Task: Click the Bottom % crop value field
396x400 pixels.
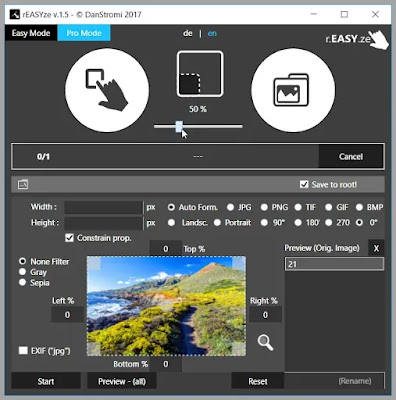Action: click(x=166, y=364)
